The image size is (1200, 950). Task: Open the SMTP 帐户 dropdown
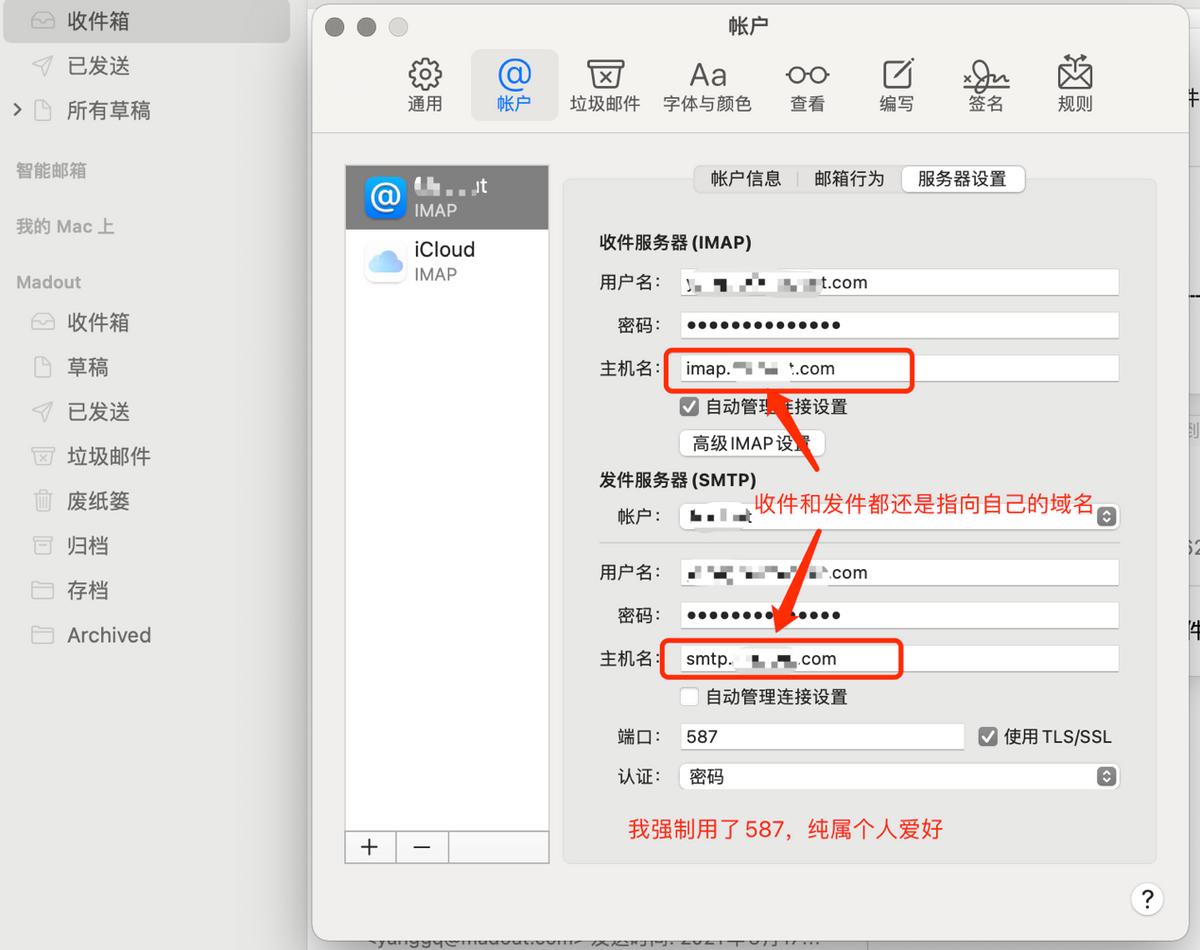pyautogui.click(x=1106, y=516)
